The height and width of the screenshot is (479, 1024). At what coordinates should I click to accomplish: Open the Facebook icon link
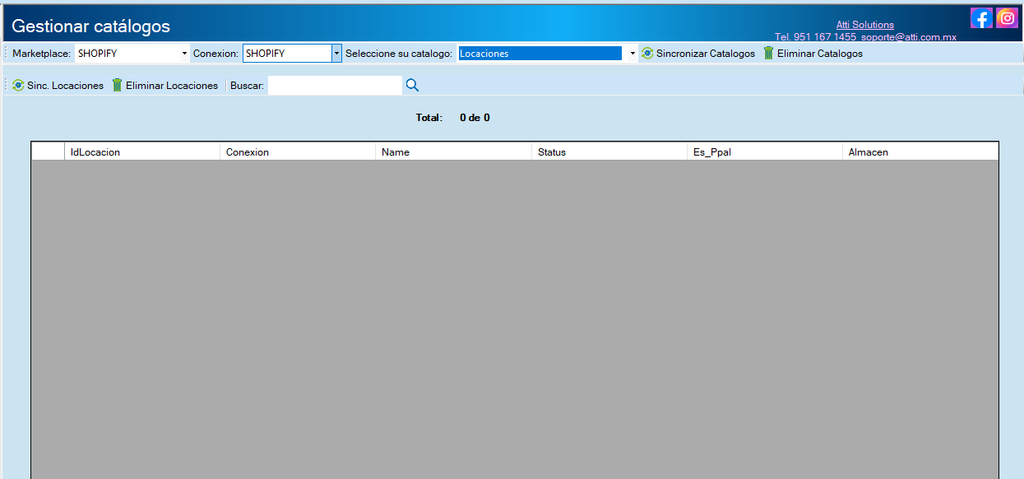(982, 18)
